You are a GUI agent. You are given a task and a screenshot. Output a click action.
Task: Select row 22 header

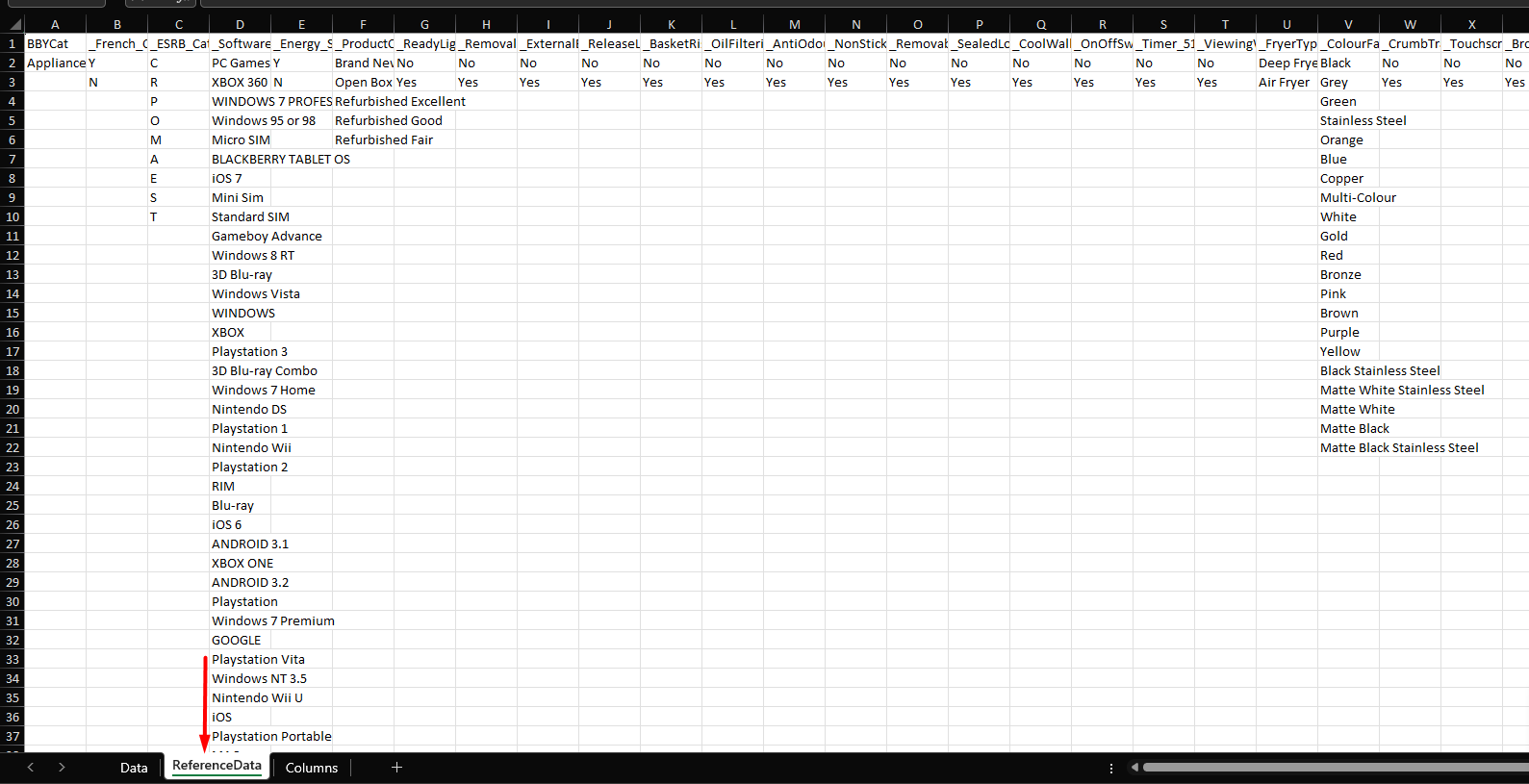coord(13,447)
